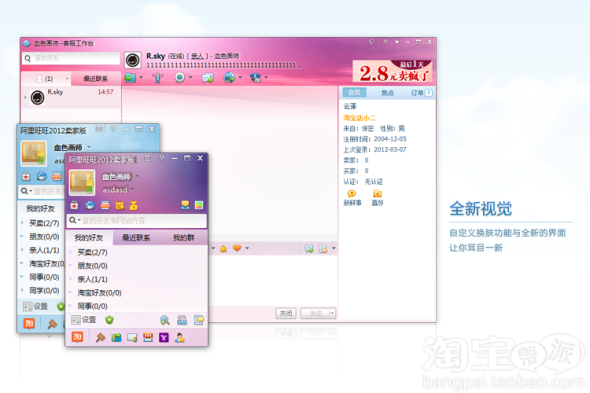Click the remote assistance globe-monitor icon

click(229, 78)
